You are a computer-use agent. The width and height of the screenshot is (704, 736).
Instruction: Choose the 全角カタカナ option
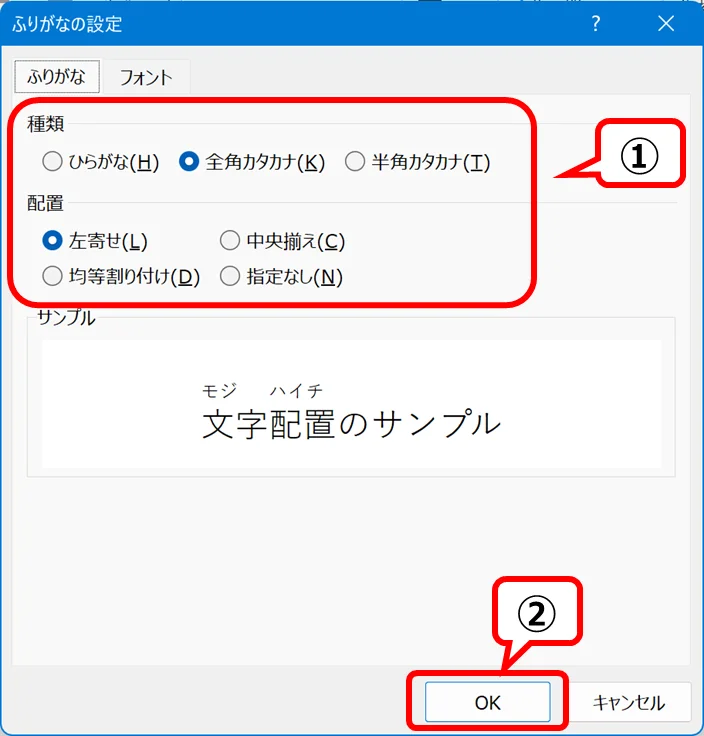point(189,162)
